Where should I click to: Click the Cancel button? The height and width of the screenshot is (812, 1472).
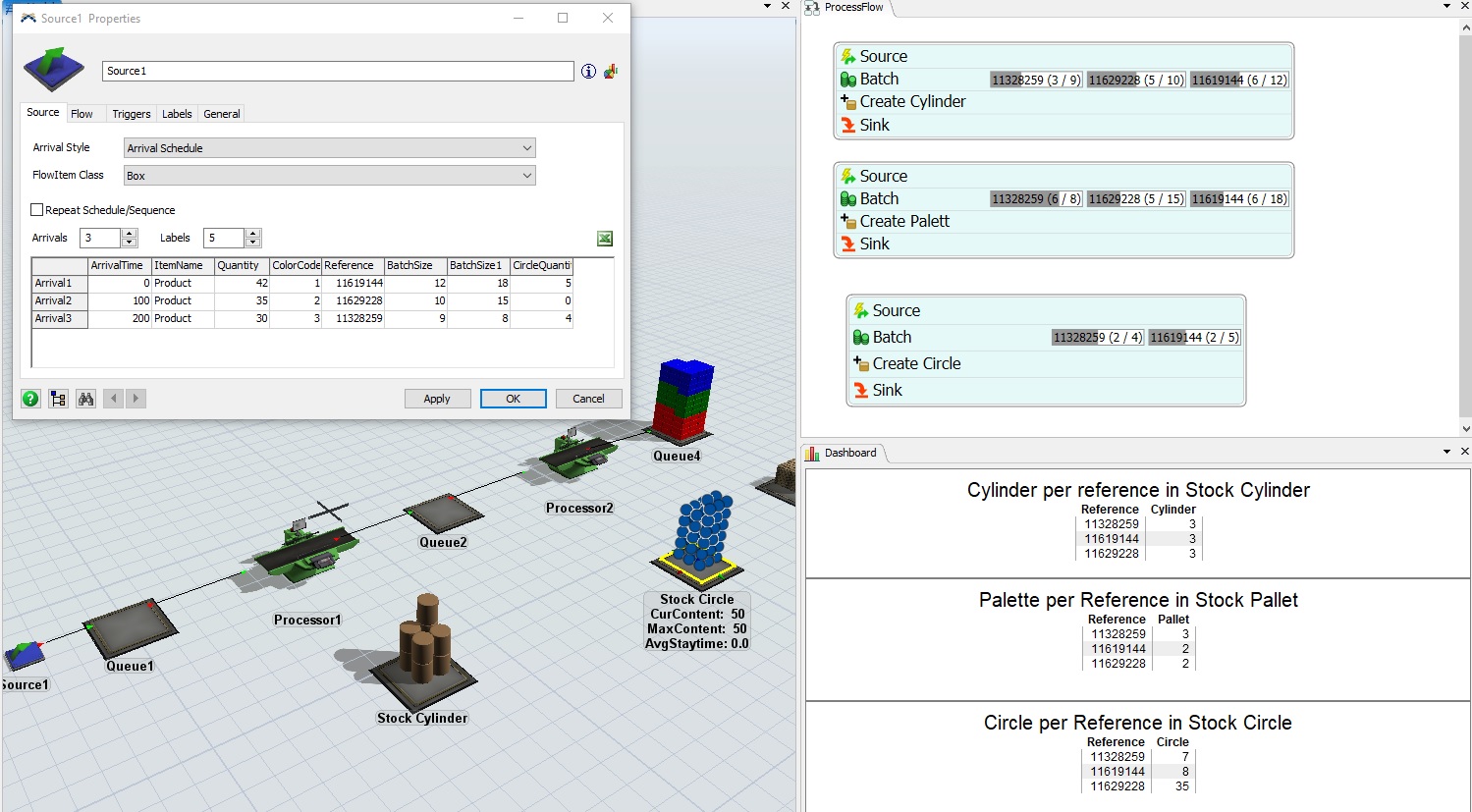[x=588, y=399]
